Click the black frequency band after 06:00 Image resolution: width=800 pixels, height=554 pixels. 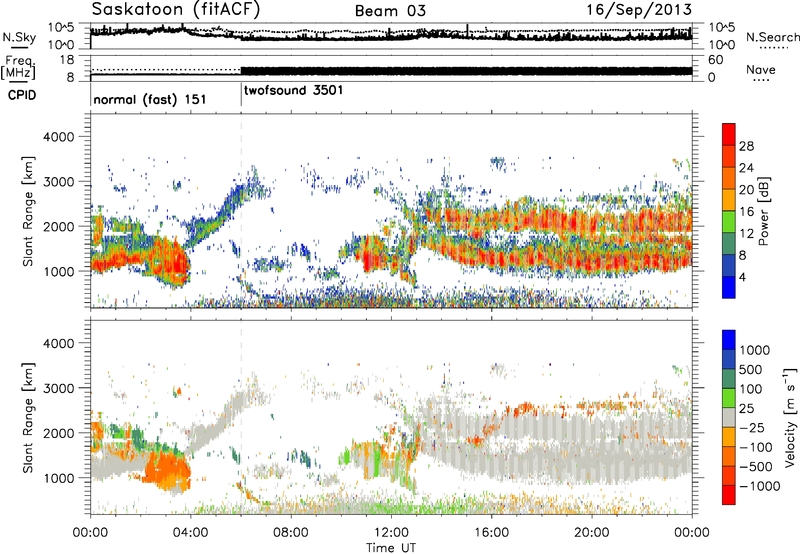(466, 71)
